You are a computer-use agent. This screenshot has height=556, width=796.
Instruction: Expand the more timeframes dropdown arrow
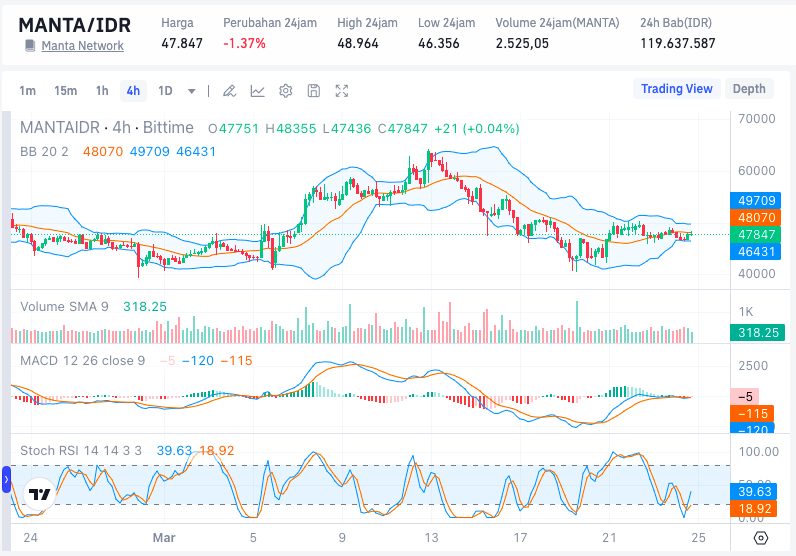tap(191, 91)
